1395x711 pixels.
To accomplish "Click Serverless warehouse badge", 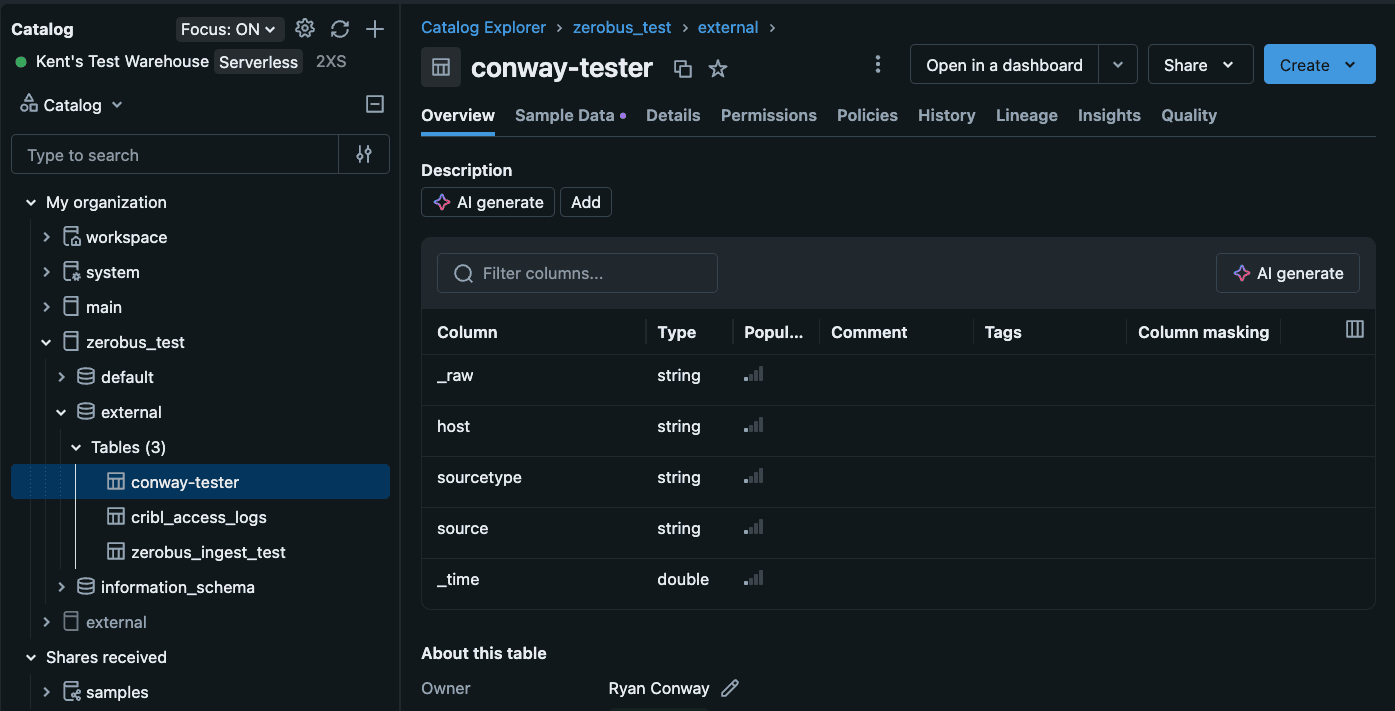I will [259, 62].
